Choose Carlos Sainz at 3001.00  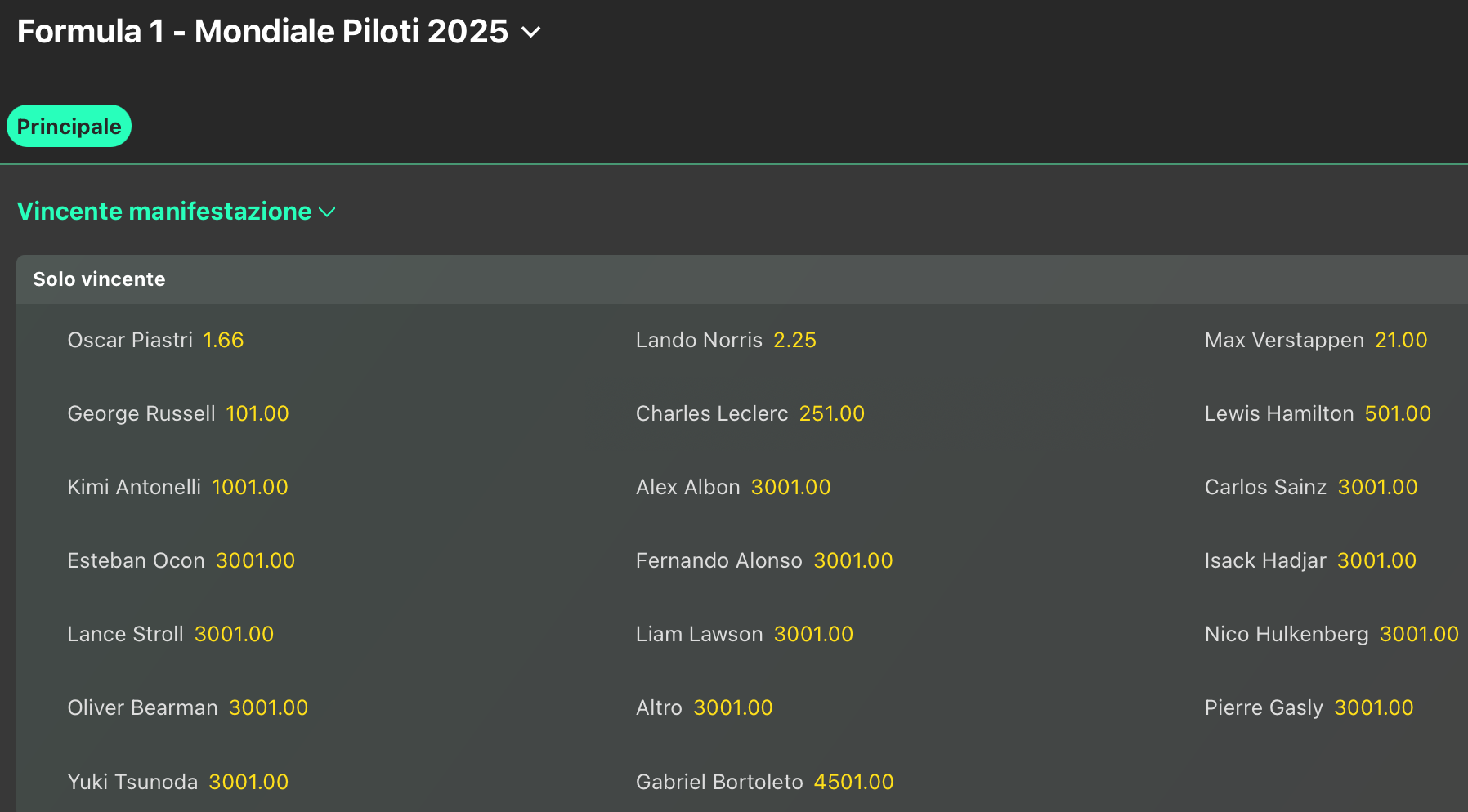[1377, 488]
